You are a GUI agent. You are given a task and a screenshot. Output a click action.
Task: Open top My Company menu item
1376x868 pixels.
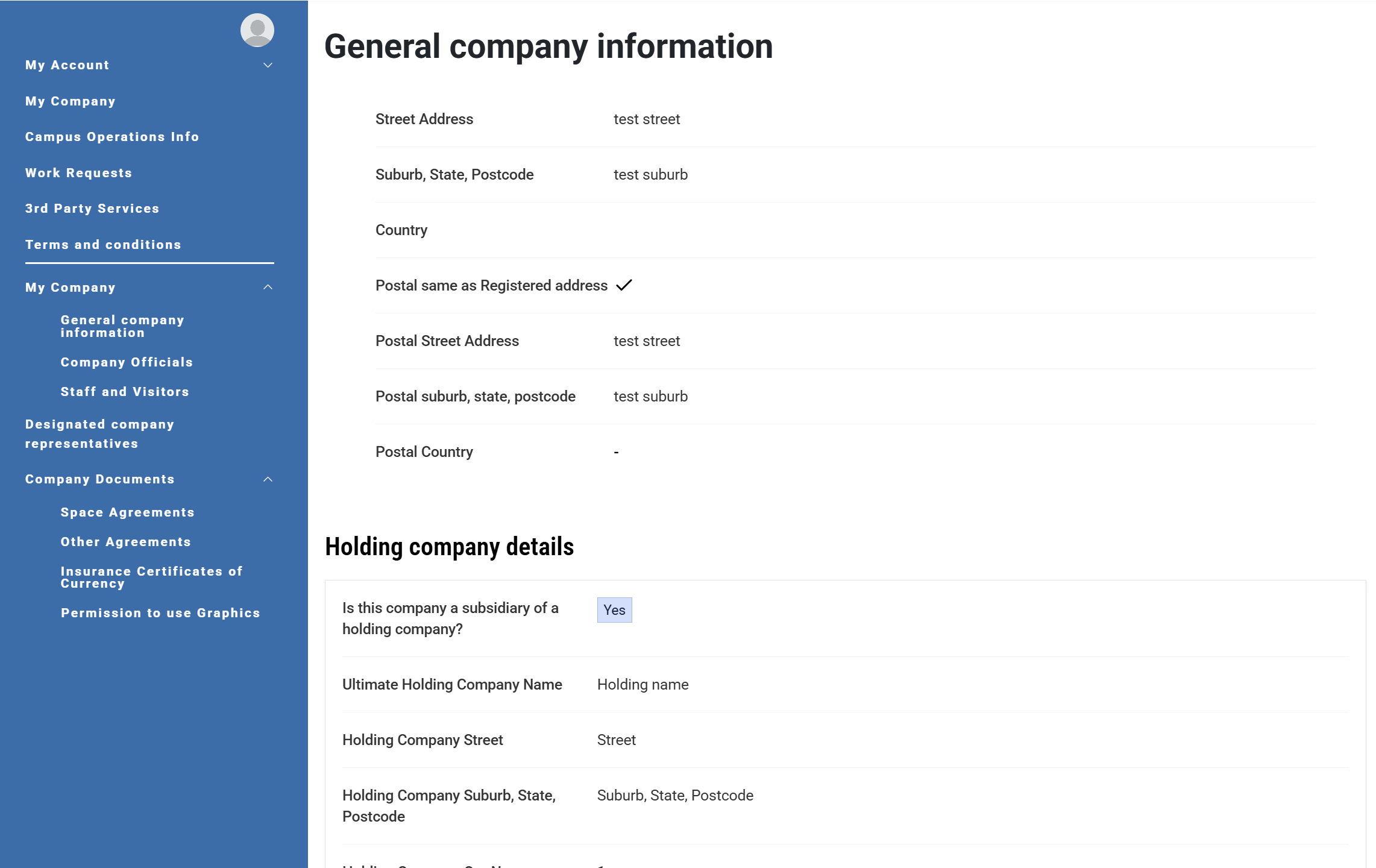[71, 101]
